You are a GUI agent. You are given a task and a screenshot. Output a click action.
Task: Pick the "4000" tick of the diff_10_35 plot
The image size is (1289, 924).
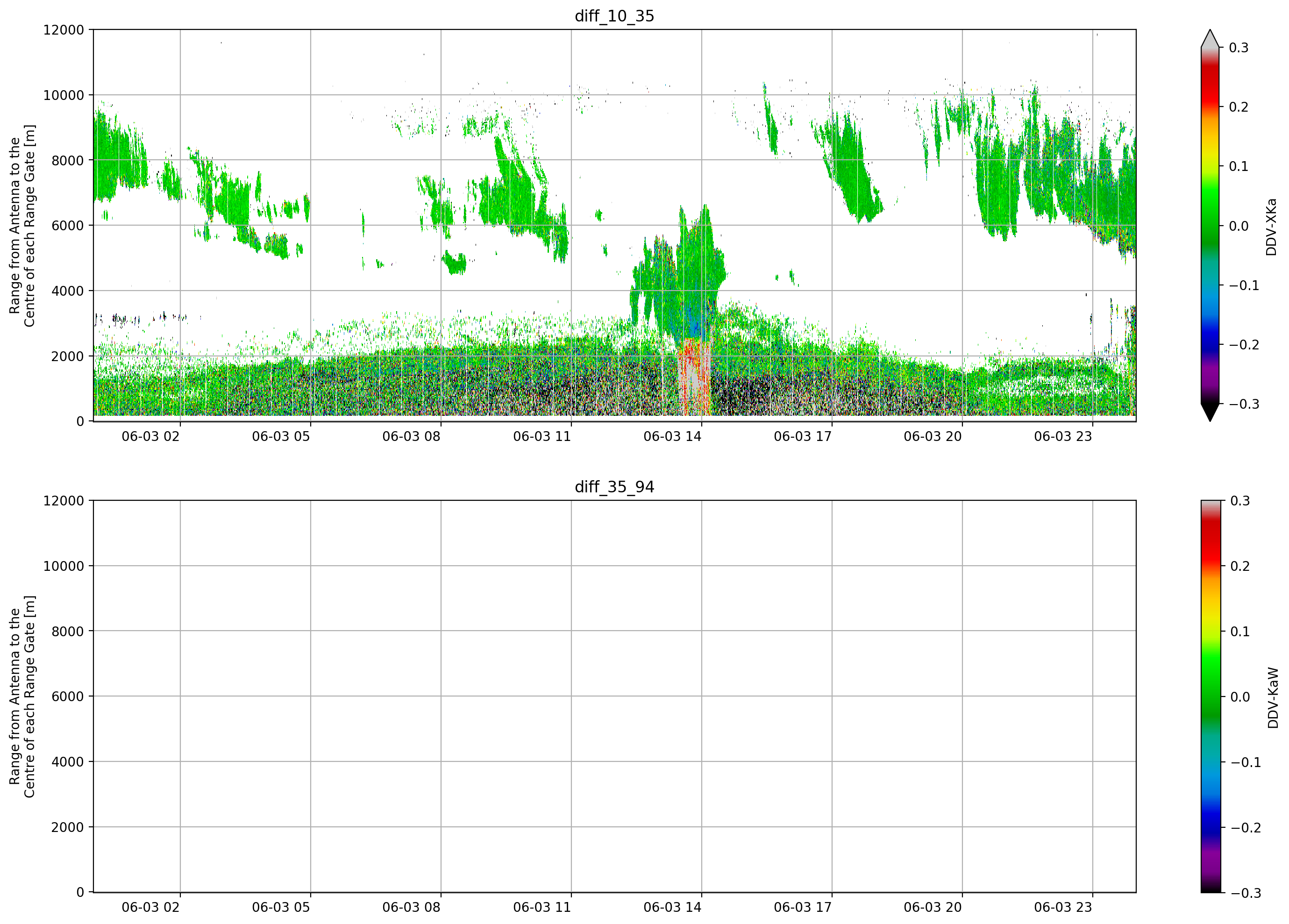pyautogui.click(x=68, y=291)
